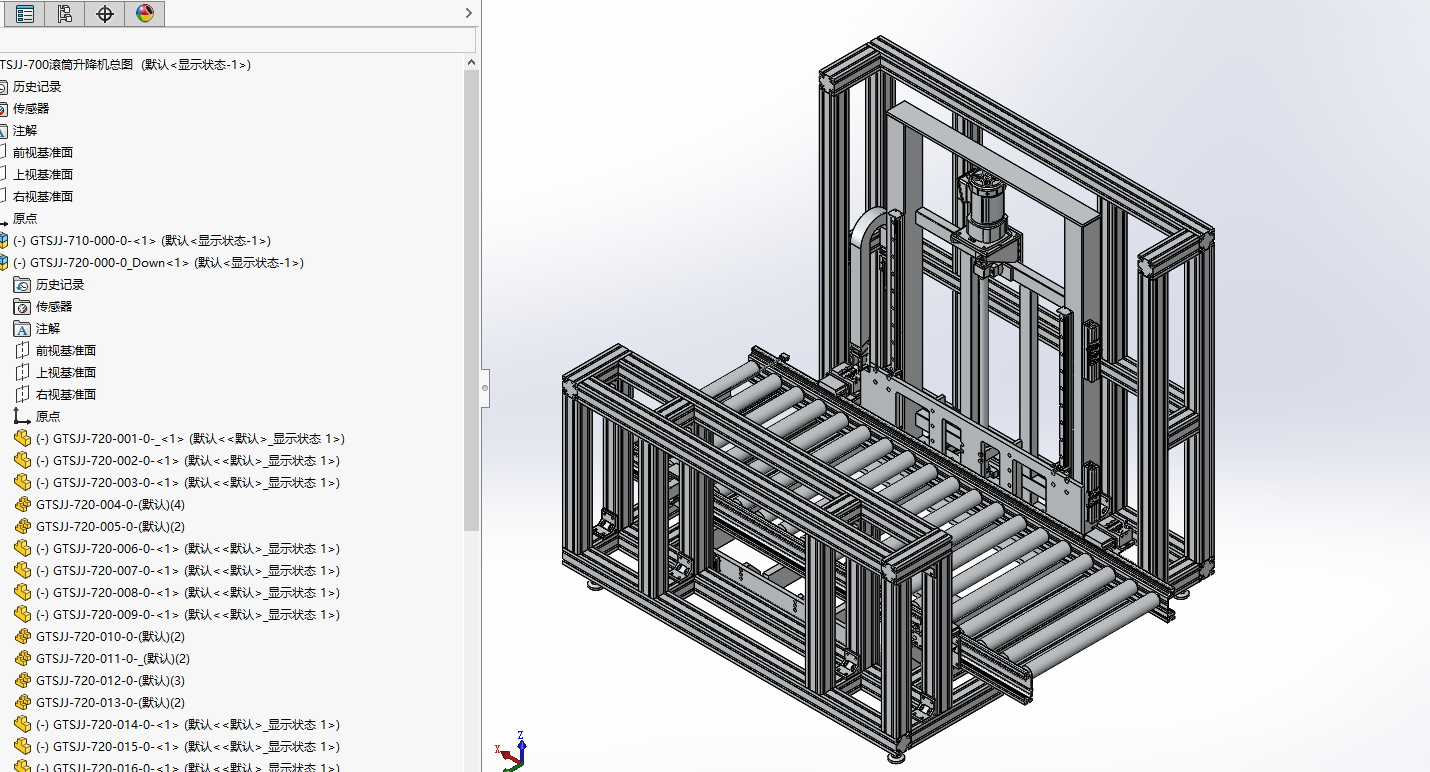
Task: Click the folder icon of GTSJJ-720-004-0-(默认)(4)
Action: [23, 505]
